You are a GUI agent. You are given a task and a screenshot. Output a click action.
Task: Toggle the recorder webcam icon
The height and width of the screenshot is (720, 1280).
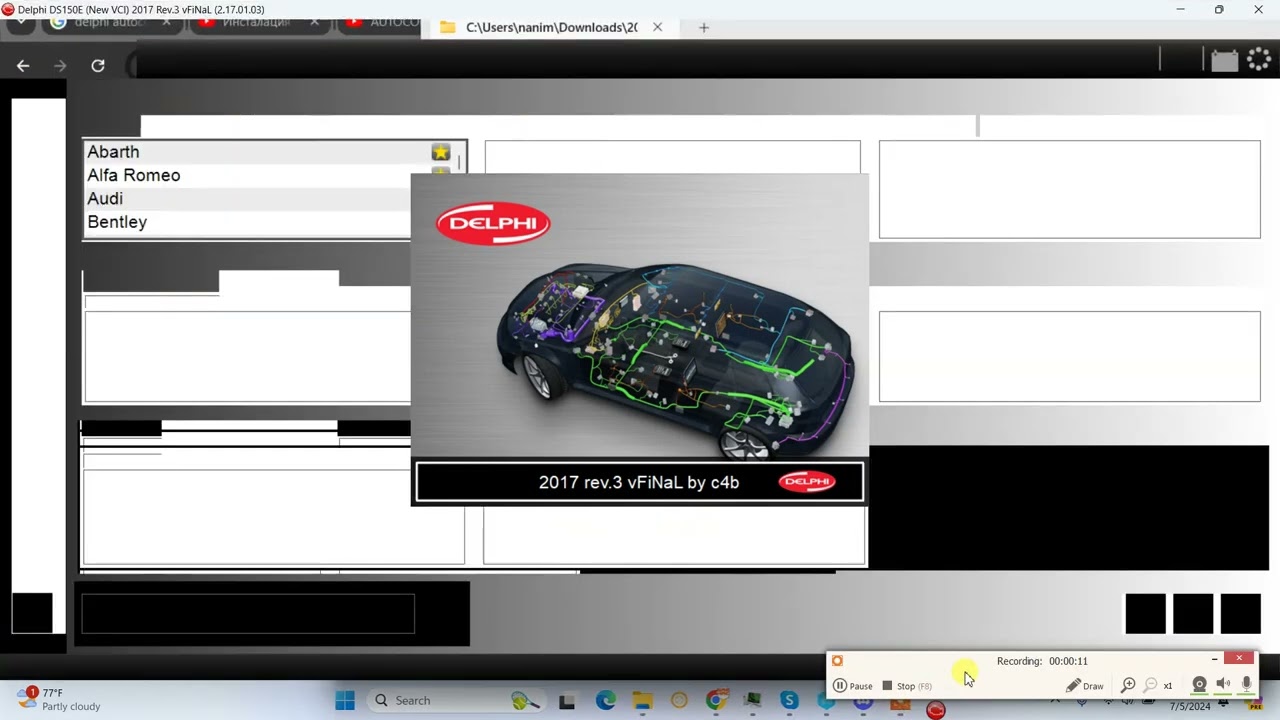point(1199,685)
